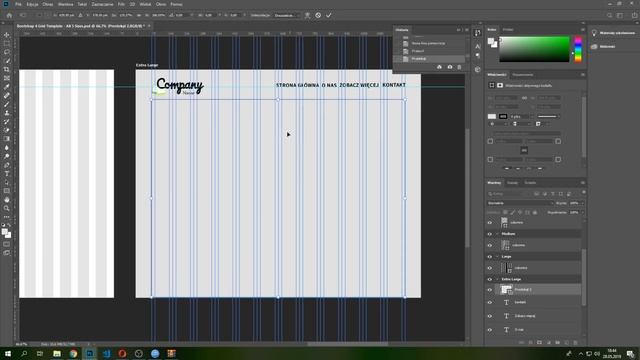Screen dimensions: 640x360
Task: Open the layer opacity dropdown
Action: (583, 203)
